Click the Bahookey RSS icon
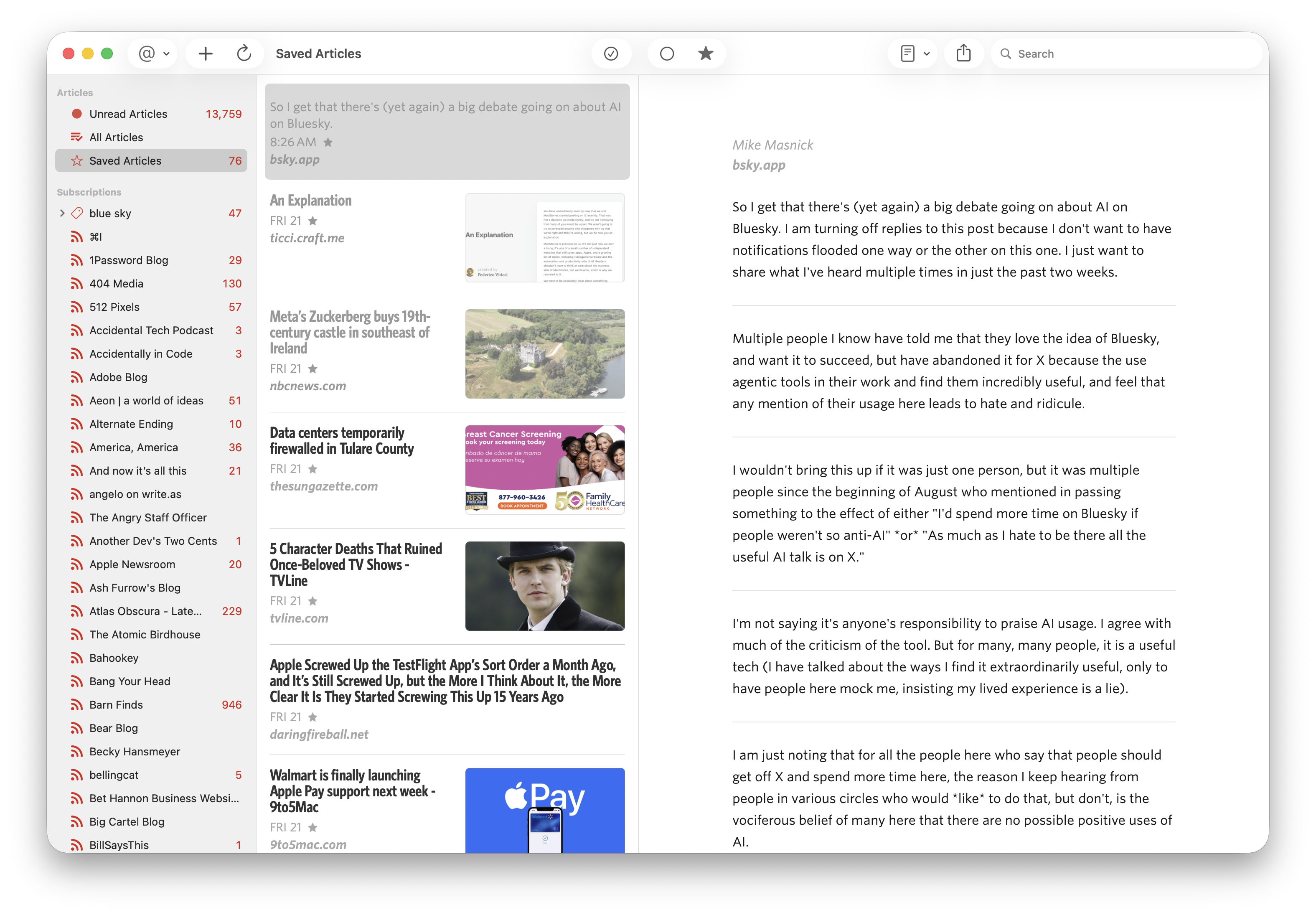The image size is (1316, 915). 77,658
